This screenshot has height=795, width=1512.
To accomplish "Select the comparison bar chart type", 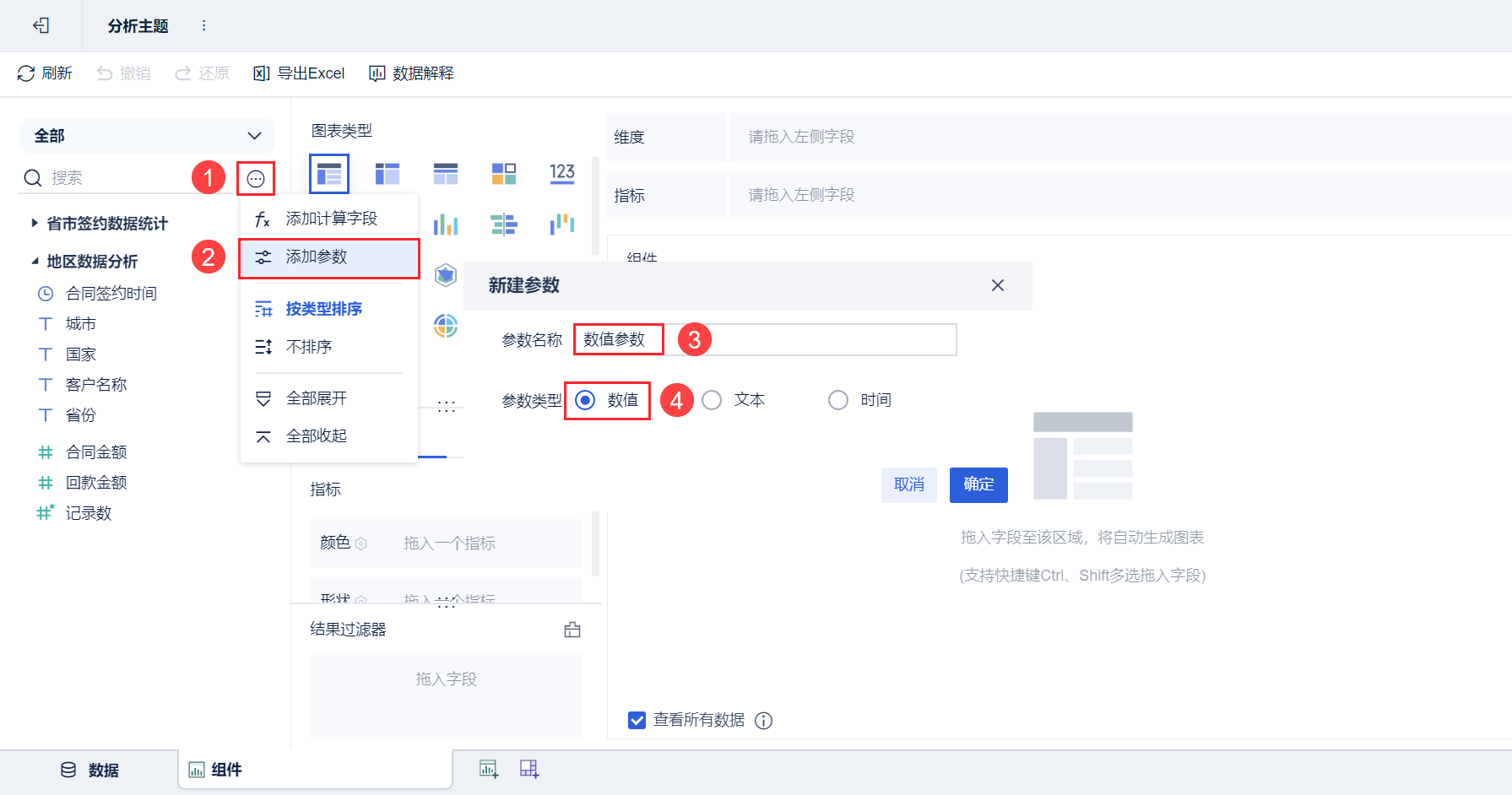I will pyautogui.click(x=504, y=224).
